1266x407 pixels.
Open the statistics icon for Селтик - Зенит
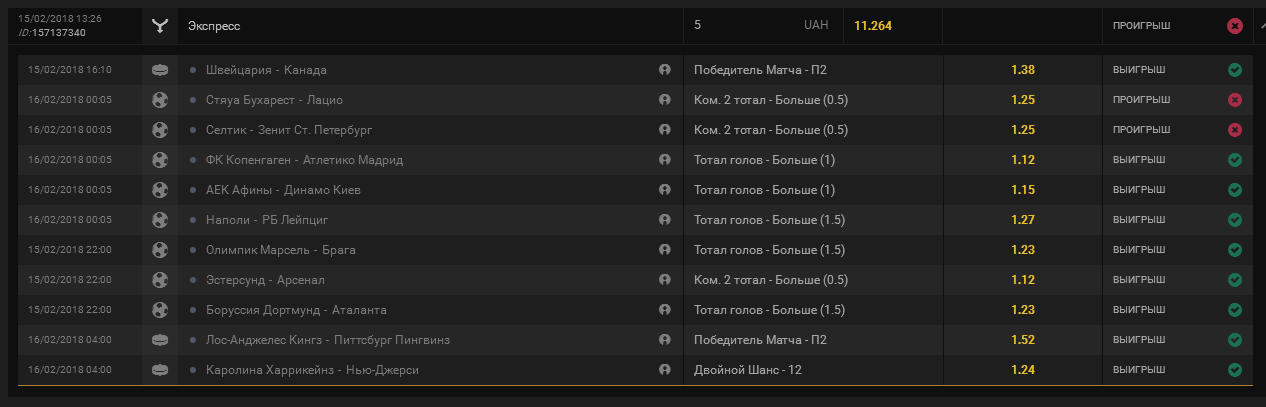[664, 130]
